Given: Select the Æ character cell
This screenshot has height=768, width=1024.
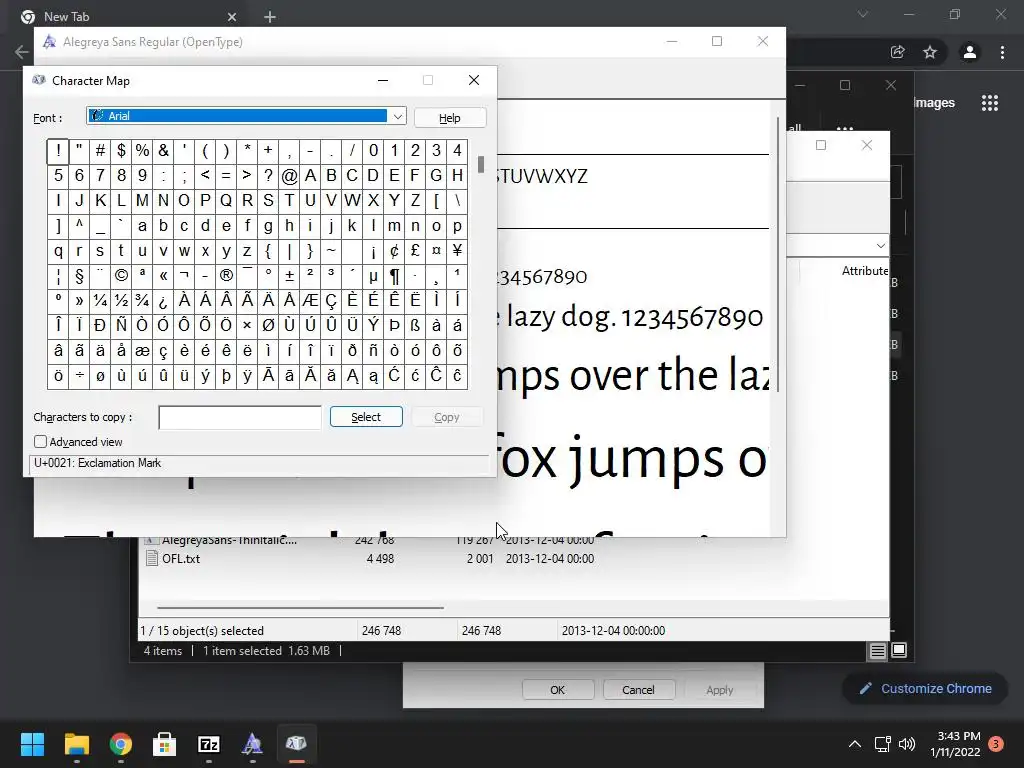Looking at the screenshot, I should [310, 300].
